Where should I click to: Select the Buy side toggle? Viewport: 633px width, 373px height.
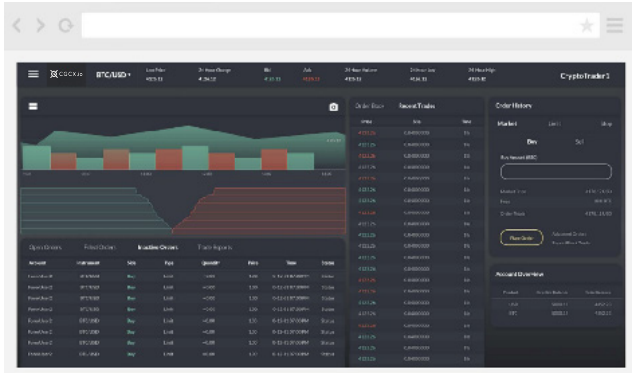[532, 142]
